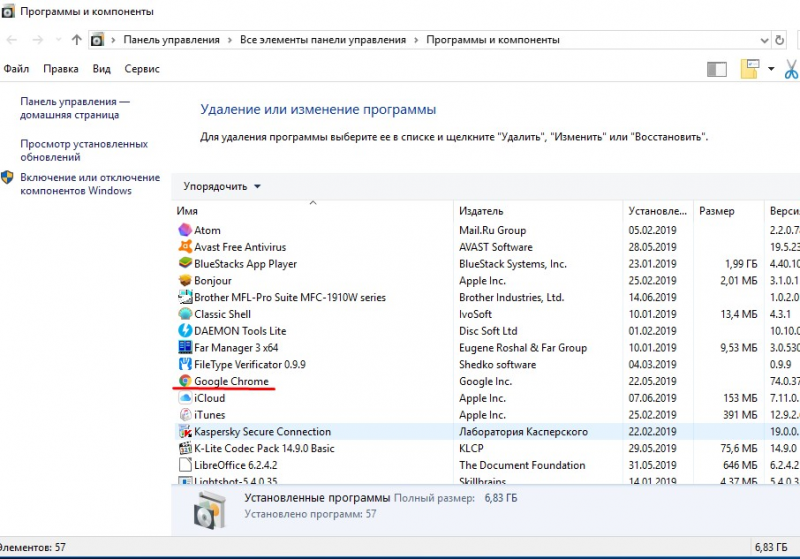The width and height of the screenshot is (800, 559).
Task: Click Программы и компоненты breadcrumb
Action: 493,40
